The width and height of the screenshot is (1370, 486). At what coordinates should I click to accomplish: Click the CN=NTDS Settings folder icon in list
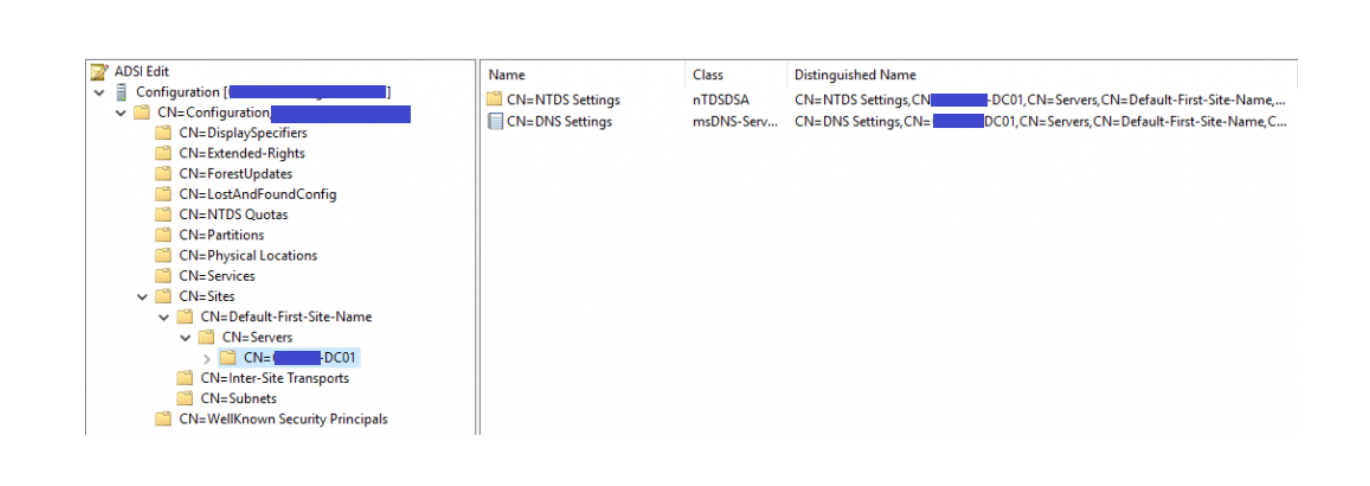[x=494, y=100]
